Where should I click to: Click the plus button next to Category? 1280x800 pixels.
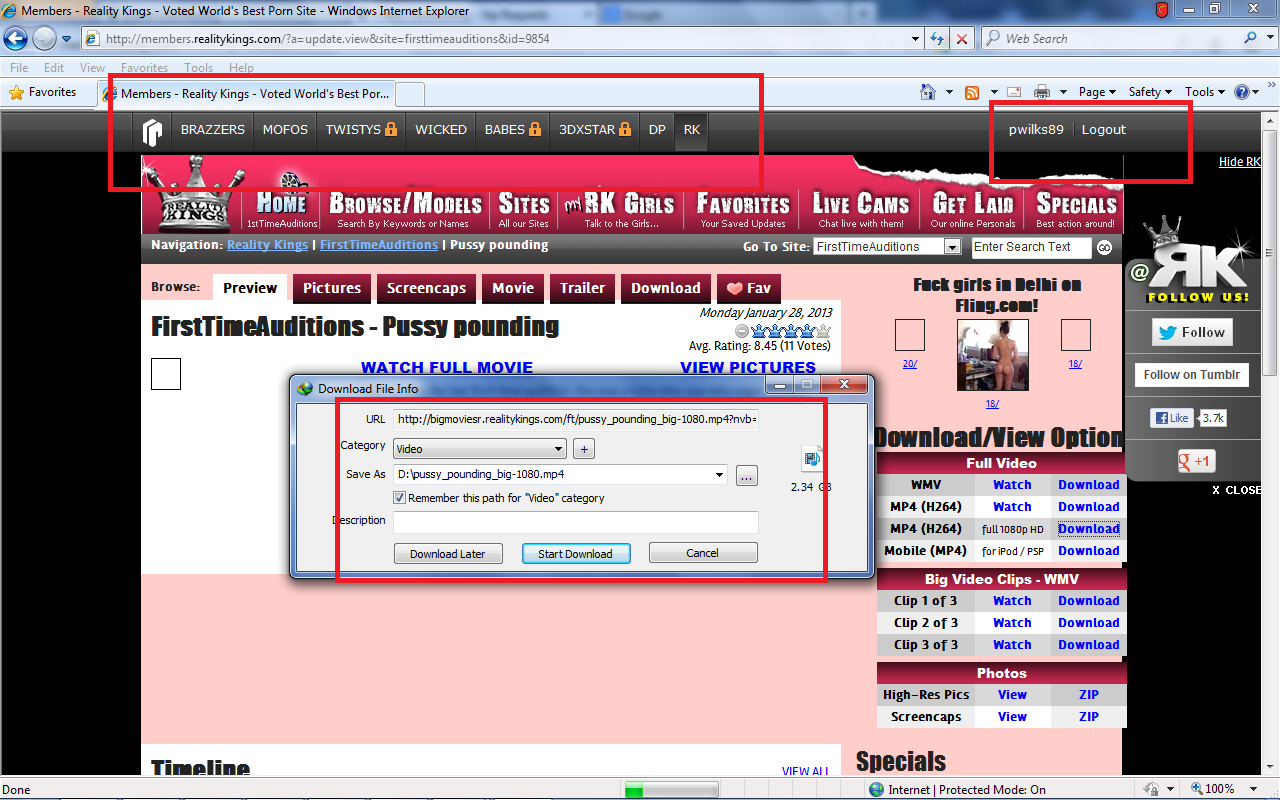point(584,449)
